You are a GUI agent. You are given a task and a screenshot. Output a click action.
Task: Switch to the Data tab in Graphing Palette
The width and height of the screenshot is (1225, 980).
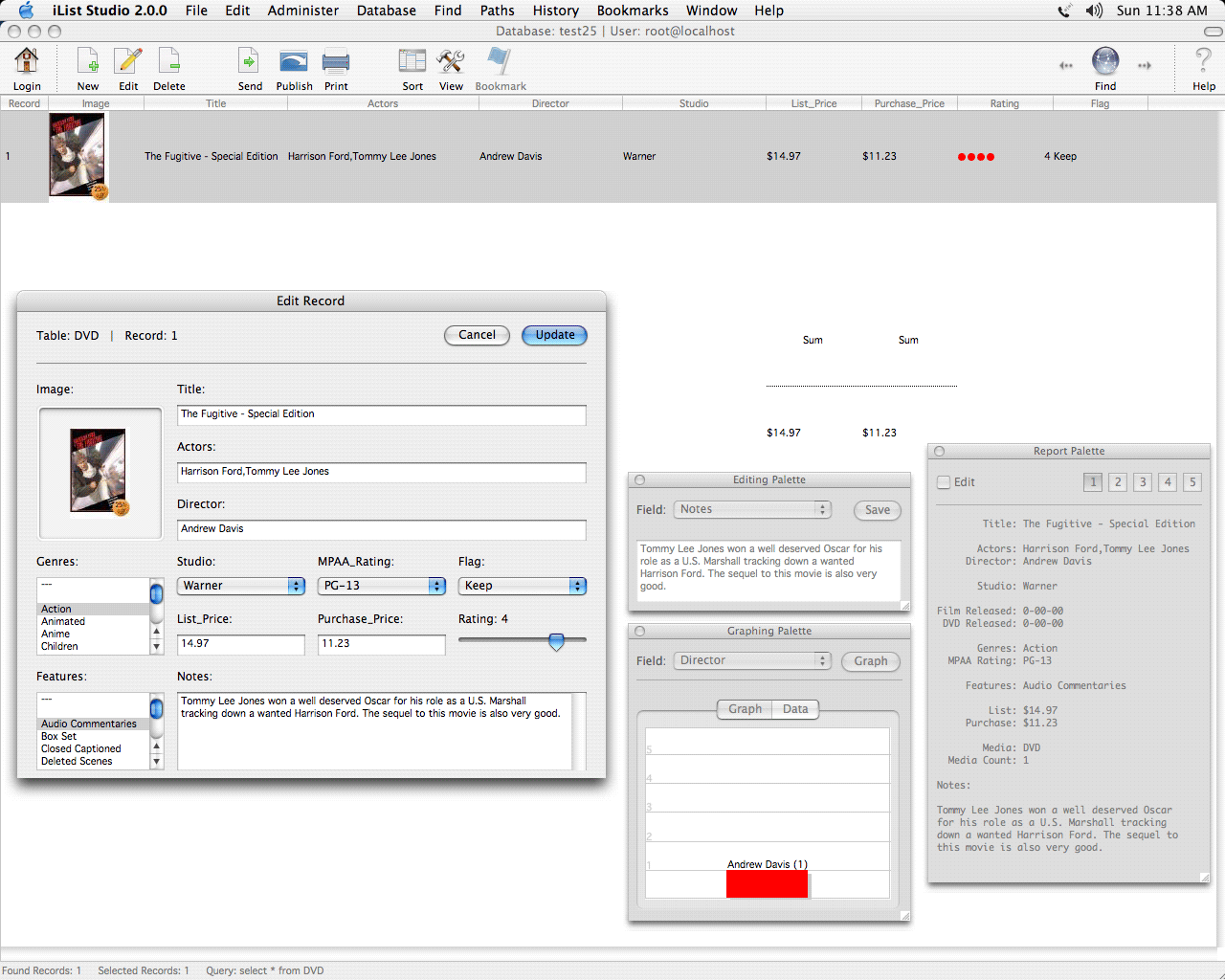795,709
